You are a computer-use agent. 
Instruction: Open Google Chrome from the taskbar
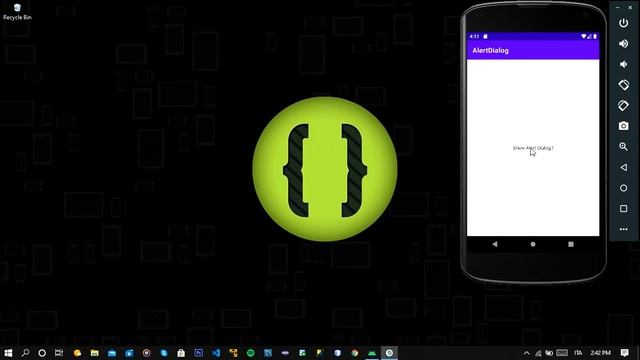pyautogui.click(x=355, y=353)
